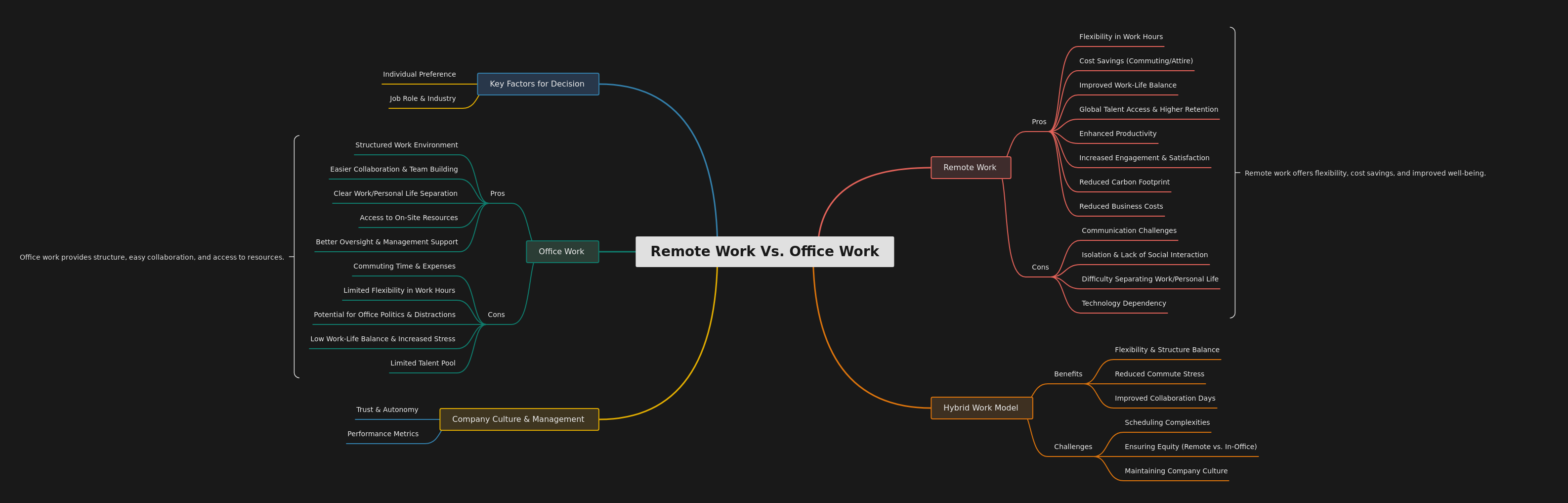Click the Remote Work branch node
The height and width of the screenshot is (503, 1568).
point(970,167)
